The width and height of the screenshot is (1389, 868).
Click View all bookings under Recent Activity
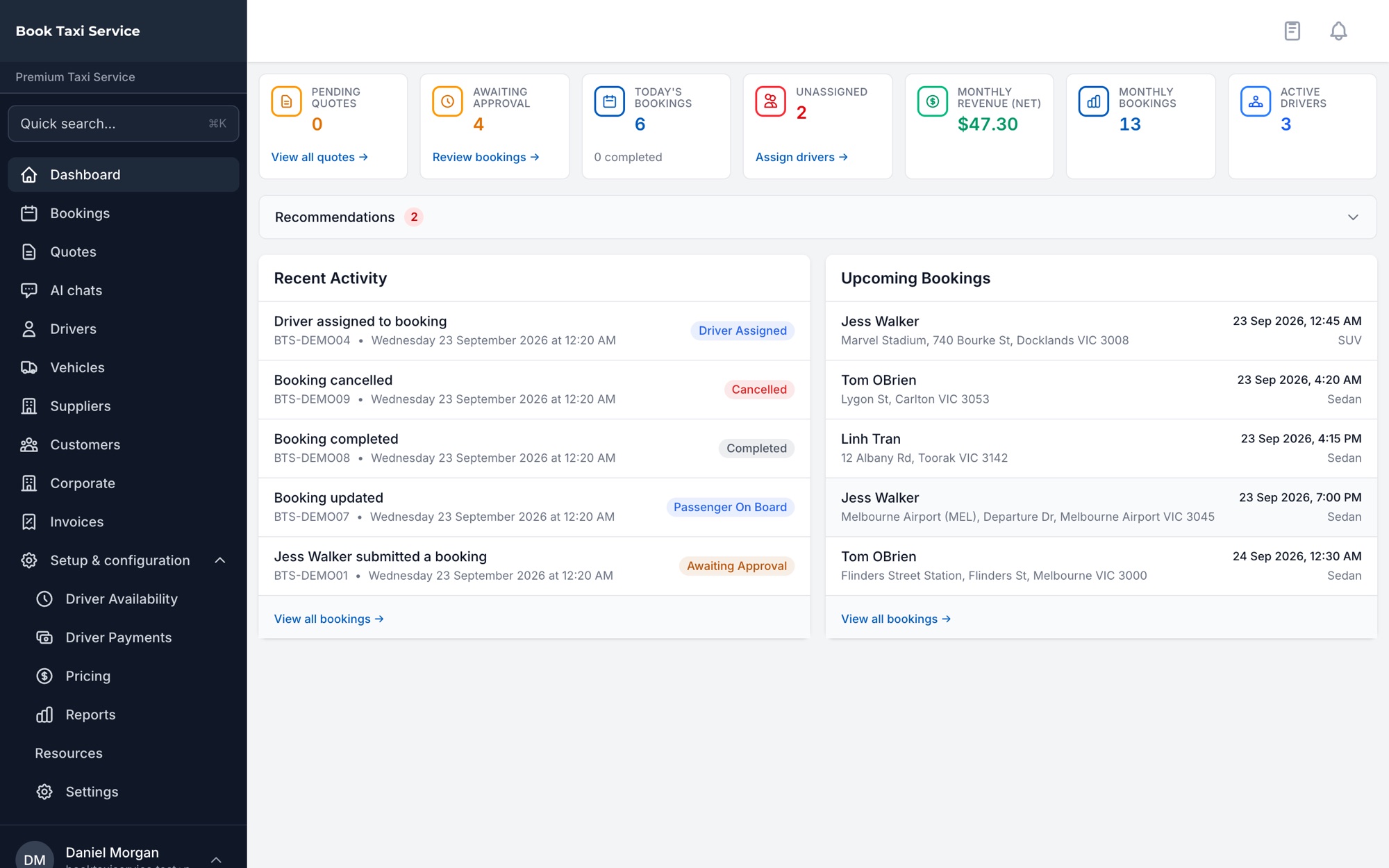click(328, 619)
